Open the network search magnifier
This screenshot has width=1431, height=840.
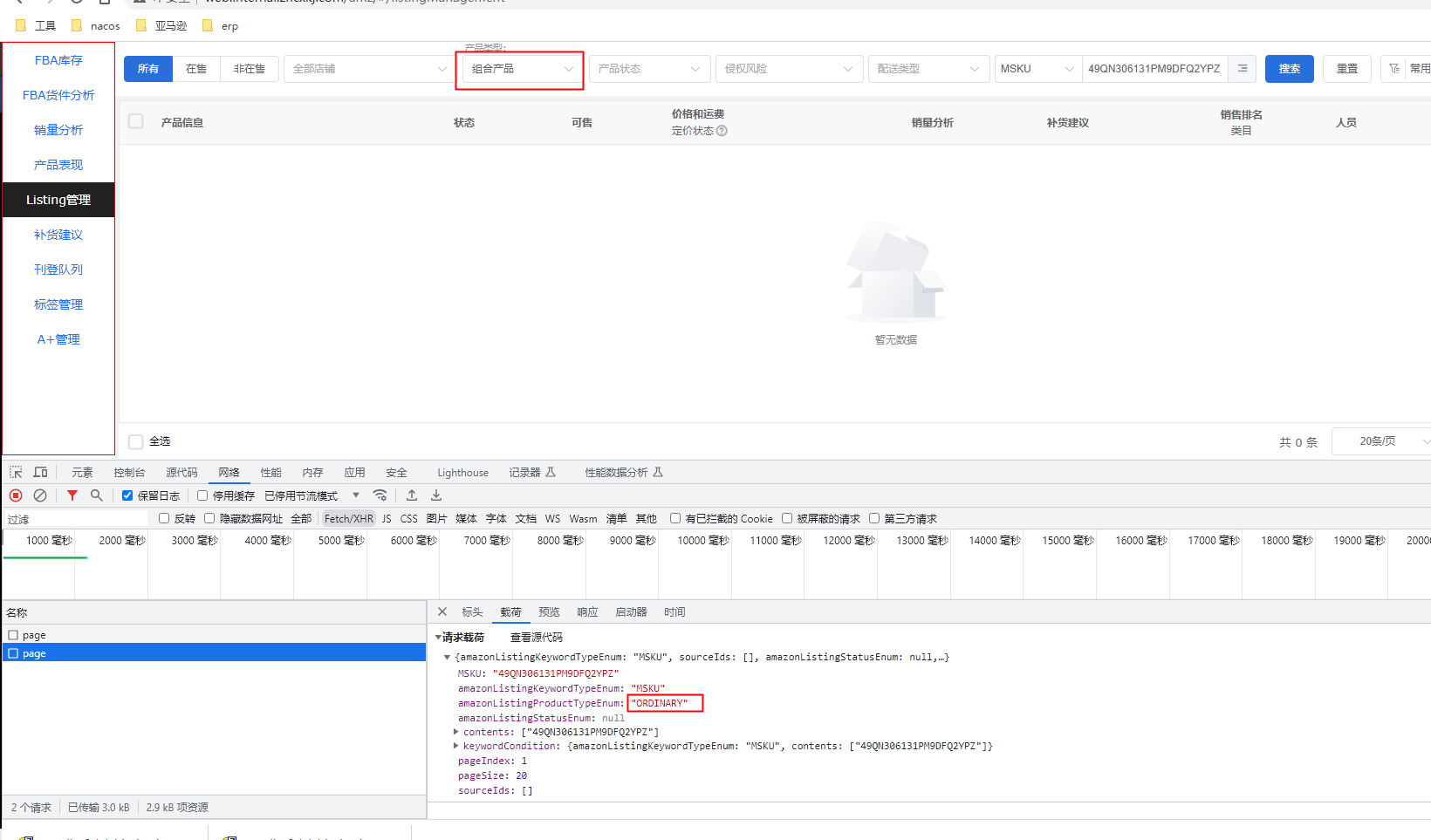tap(97, 495)
